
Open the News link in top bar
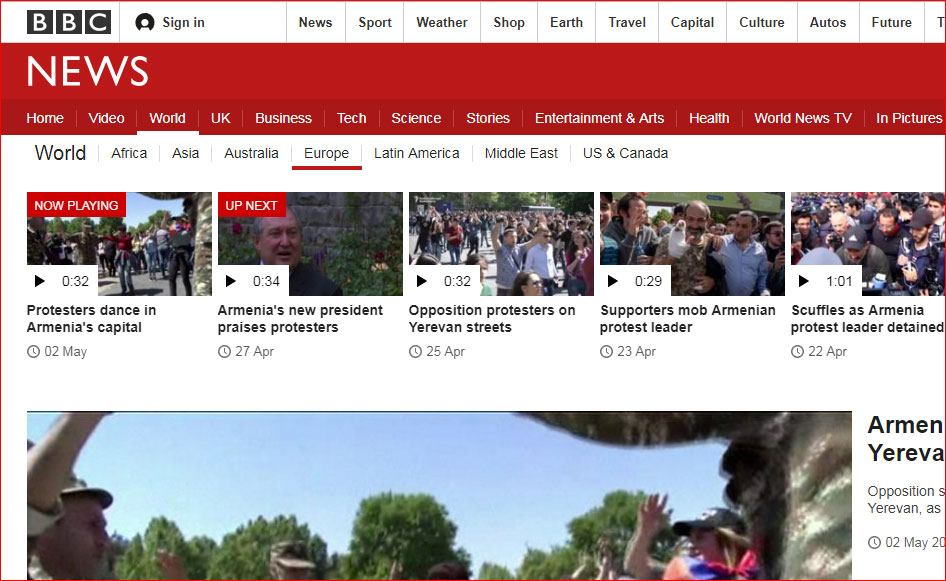coord(316,22)
